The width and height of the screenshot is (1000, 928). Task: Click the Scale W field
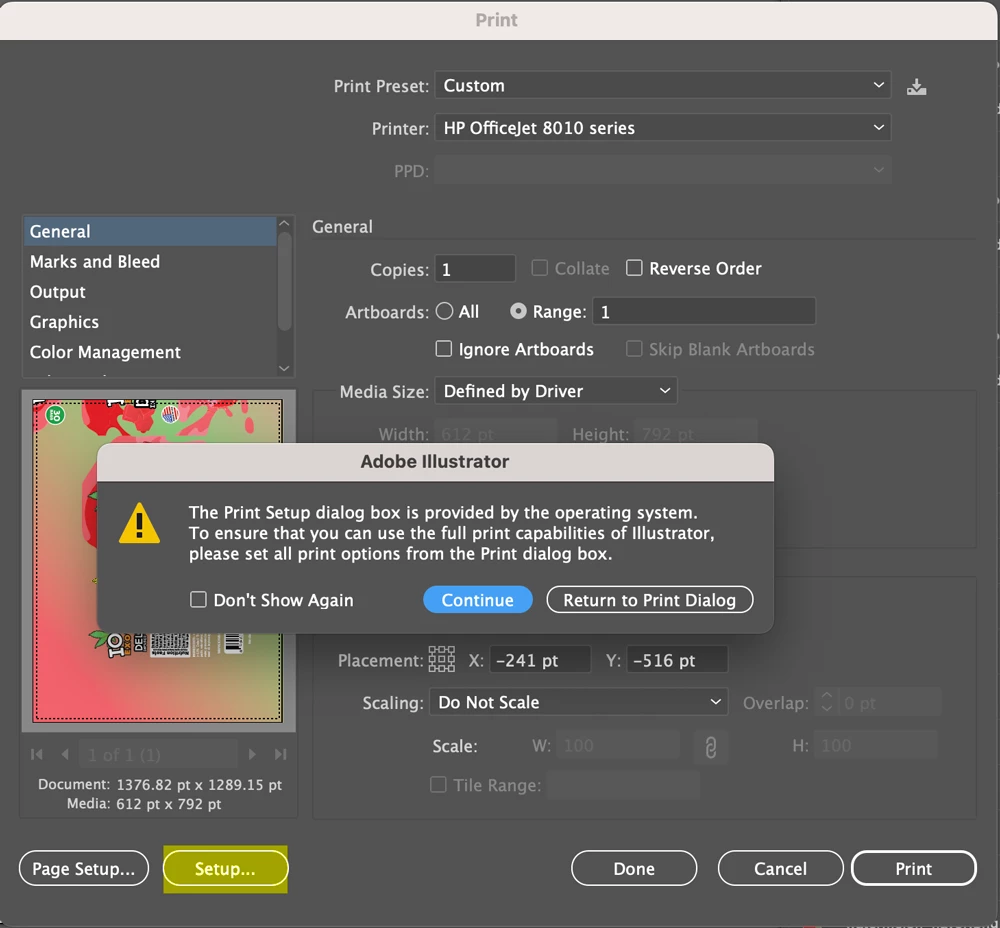point(618,746)
